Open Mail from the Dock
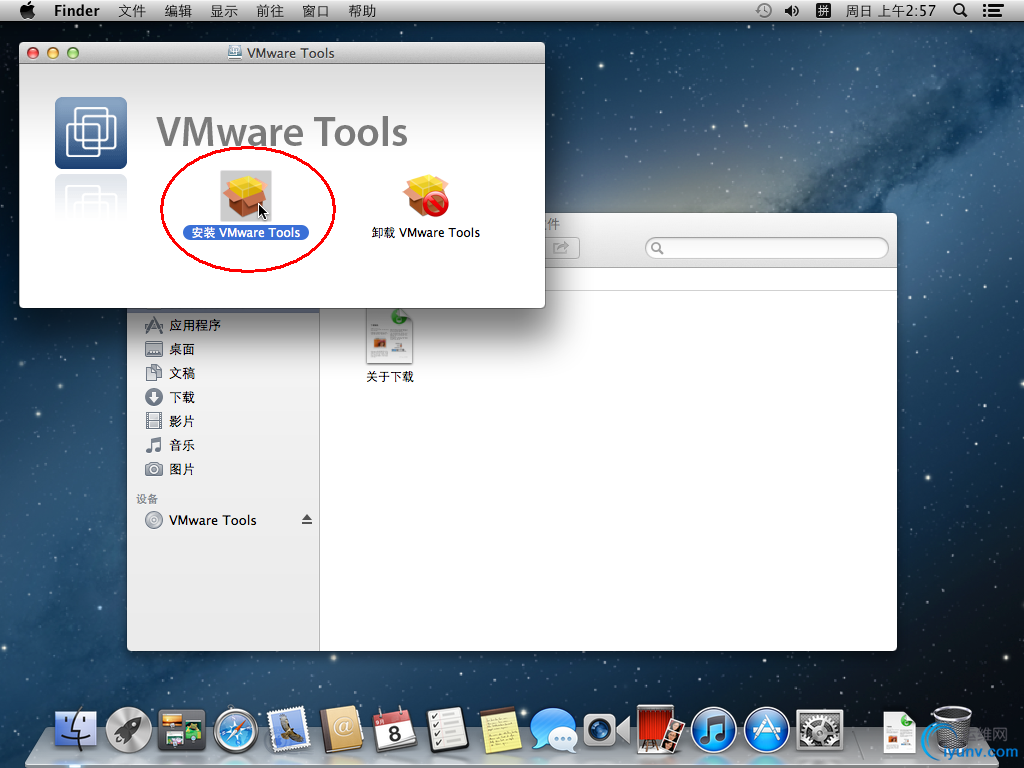This screenshot has height=768, width=1024. tap(288, 729)
